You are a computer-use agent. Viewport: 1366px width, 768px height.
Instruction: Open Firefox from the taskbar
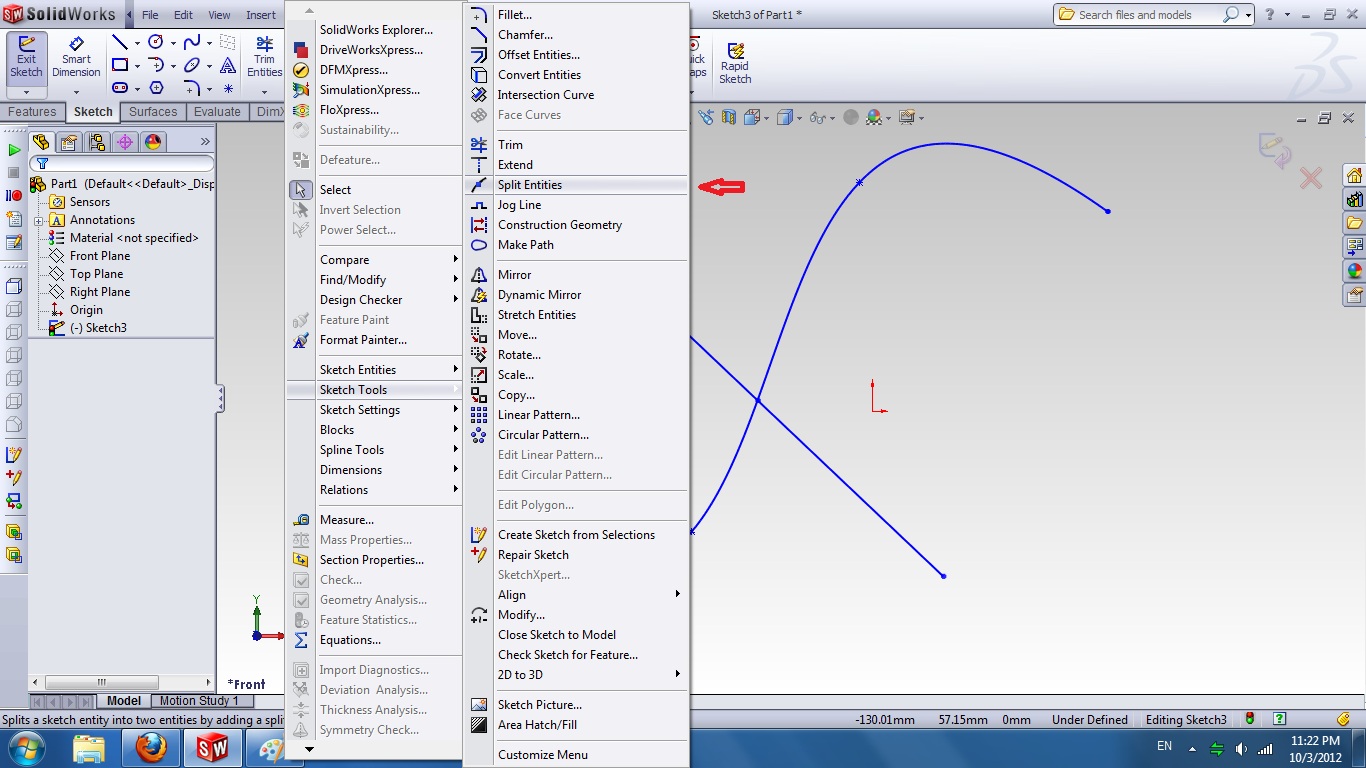(x=150, y=748)
